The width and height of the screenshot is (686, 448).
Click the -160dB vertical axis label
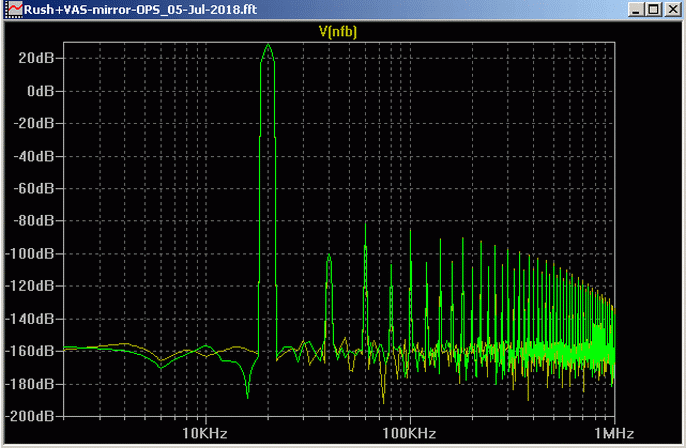(x=30, y=351)
